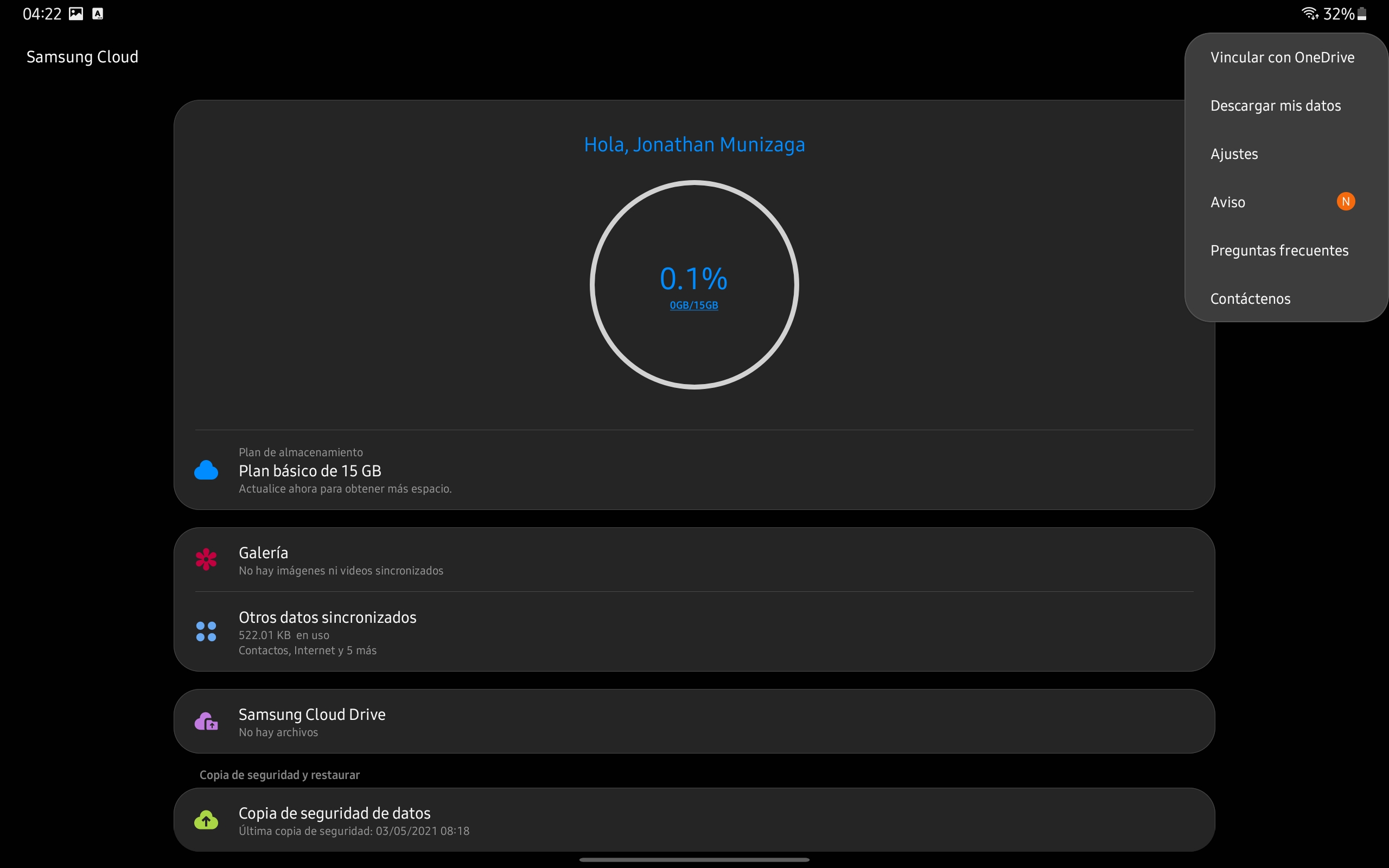
Task: Choose Descargar mis datos option
Action: coord(1286,106)
